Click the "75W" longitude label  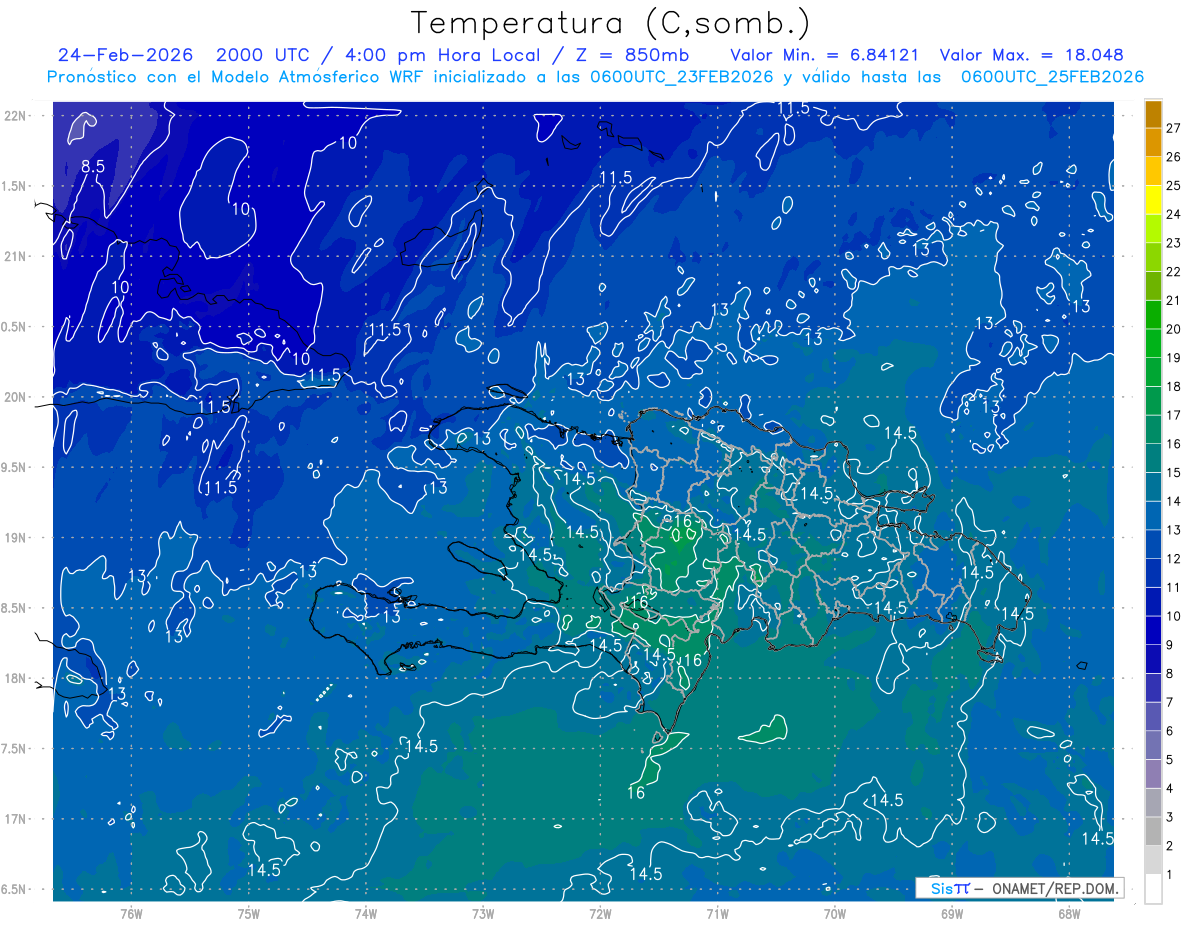pos(249,913)
